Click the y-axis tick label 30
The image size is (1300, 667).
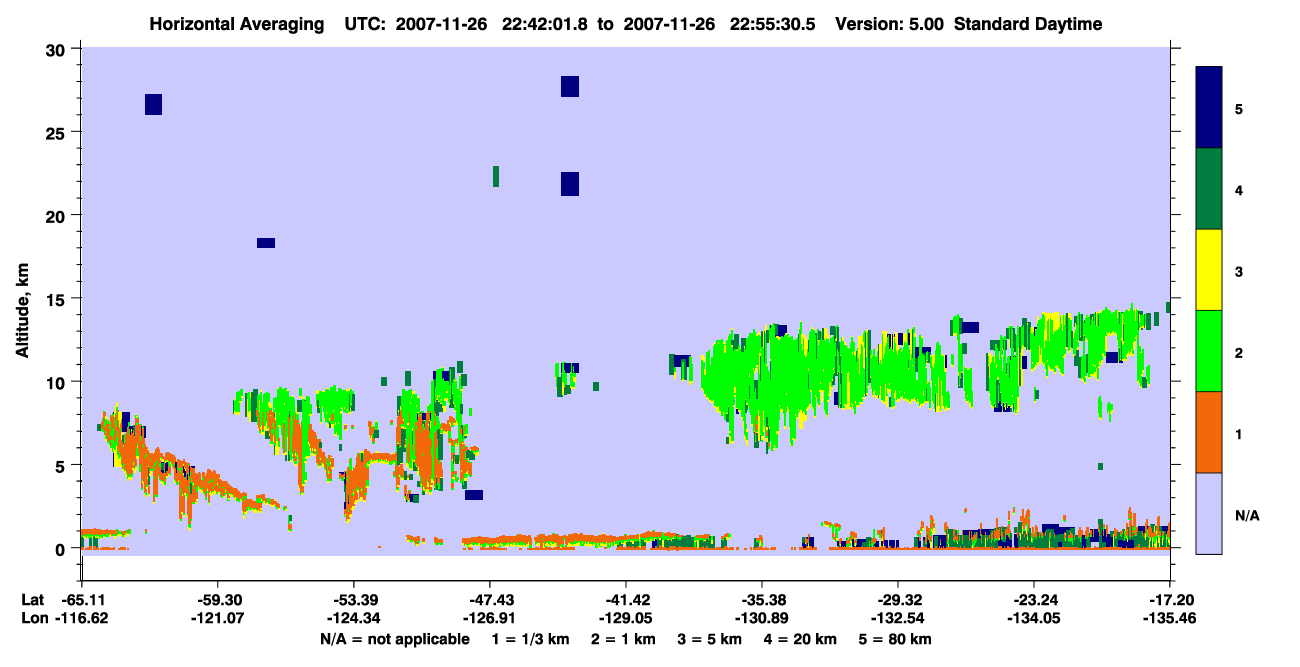click(x=58, y=49)
